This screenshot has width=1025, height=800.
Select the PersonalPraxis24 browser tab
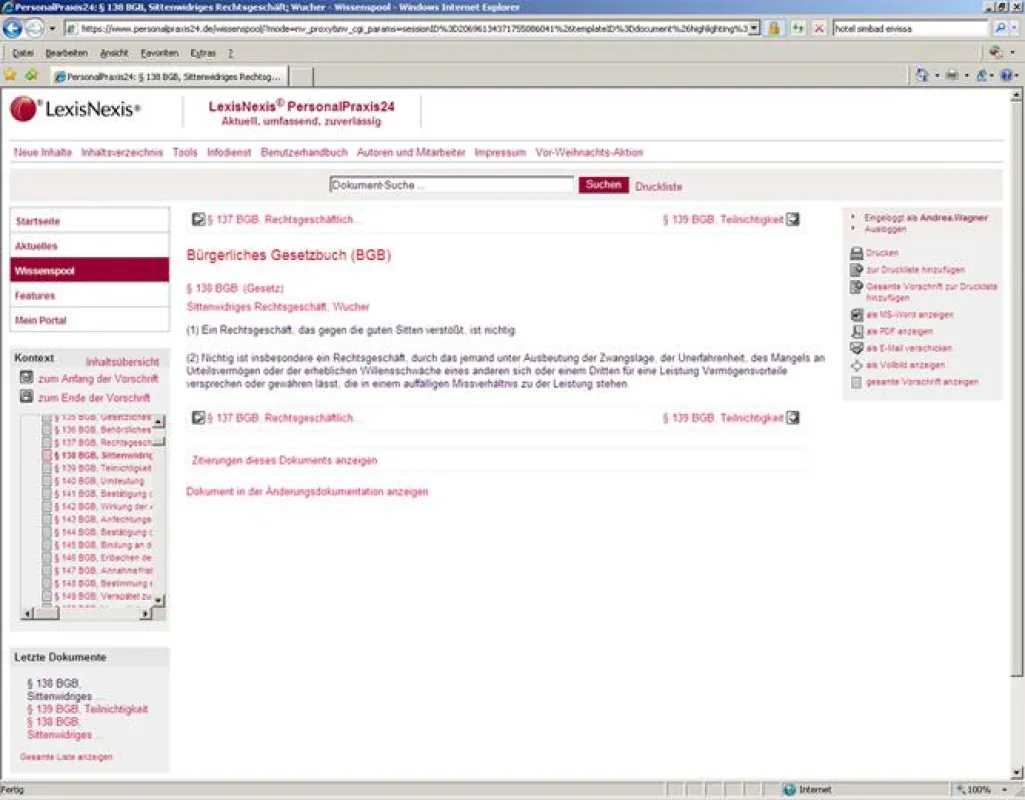pos(169,76)
